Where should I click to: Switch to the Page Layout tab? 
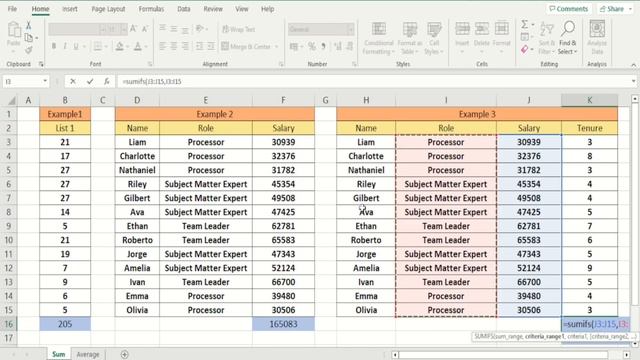point(108,9)
